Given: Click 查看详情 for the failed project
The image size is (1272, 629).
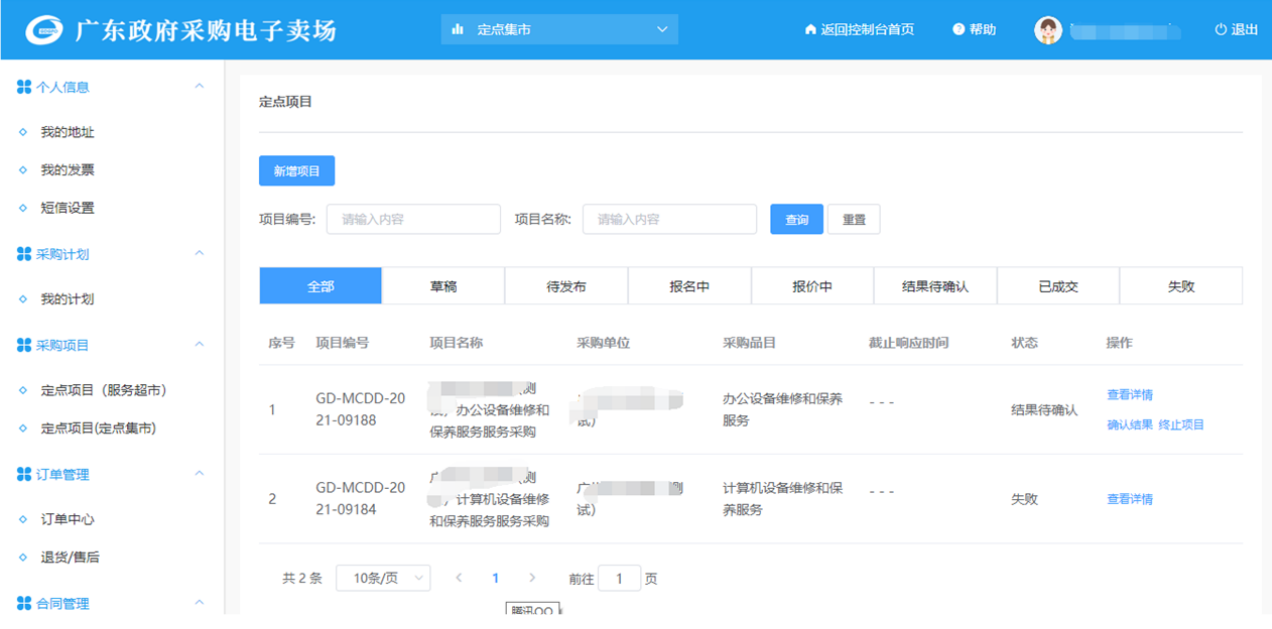Looking at the screenshot, I should [x=1129, y=499].
